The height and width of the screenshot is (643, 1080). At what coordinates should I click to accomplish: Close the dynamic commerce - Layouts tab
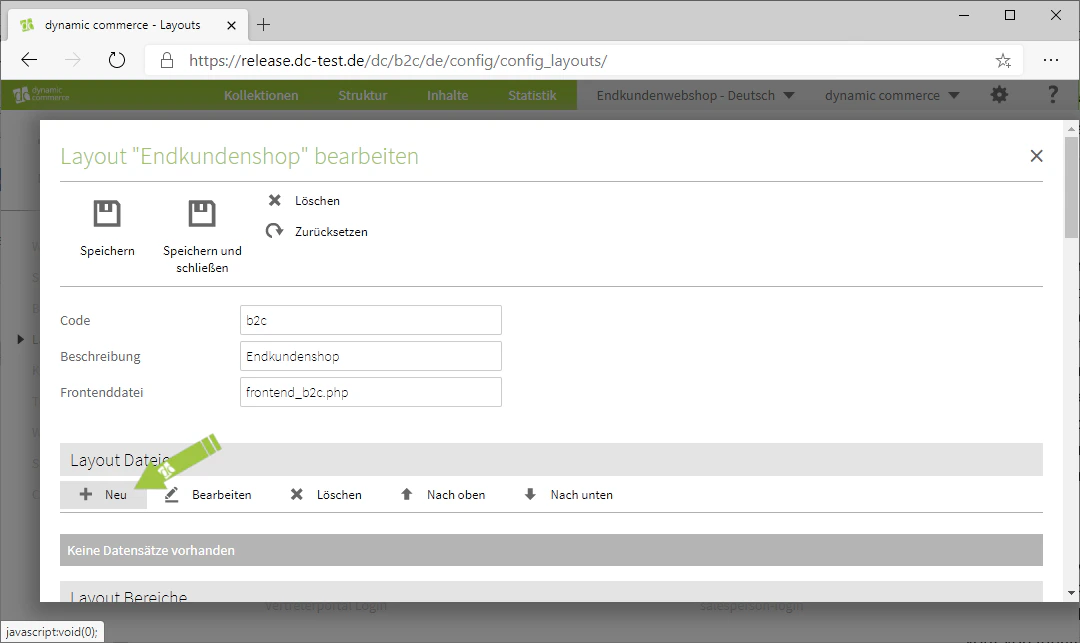pos(231,25)
